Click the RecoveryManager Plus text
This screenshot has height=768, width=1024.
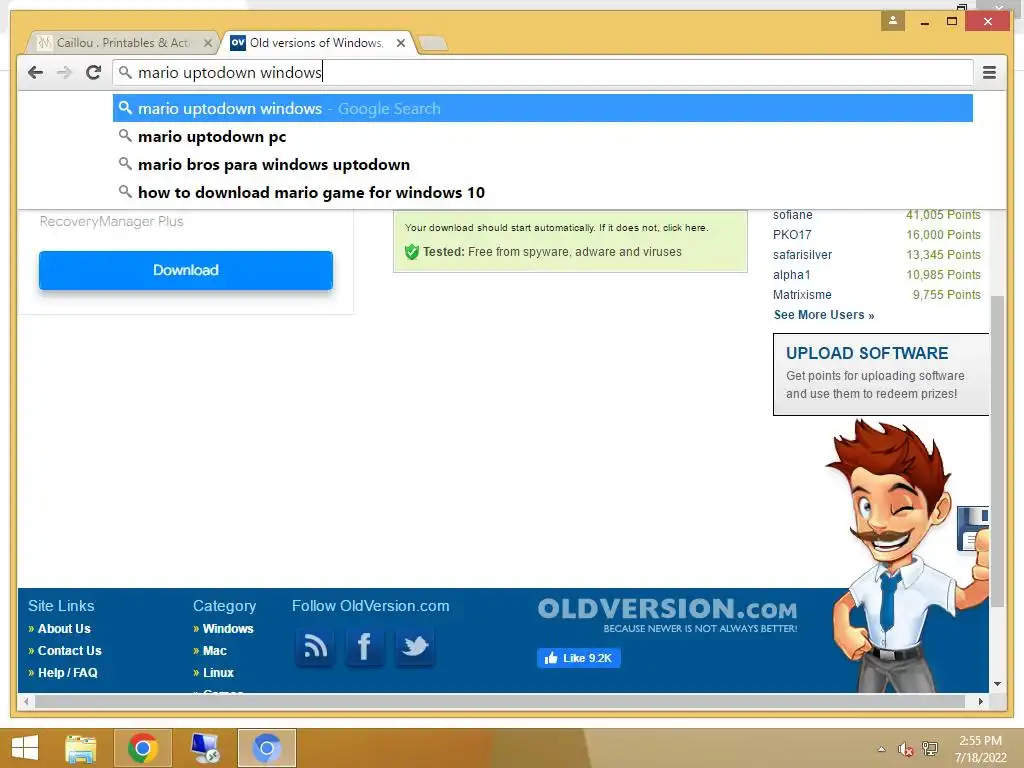tap(112, 221)
